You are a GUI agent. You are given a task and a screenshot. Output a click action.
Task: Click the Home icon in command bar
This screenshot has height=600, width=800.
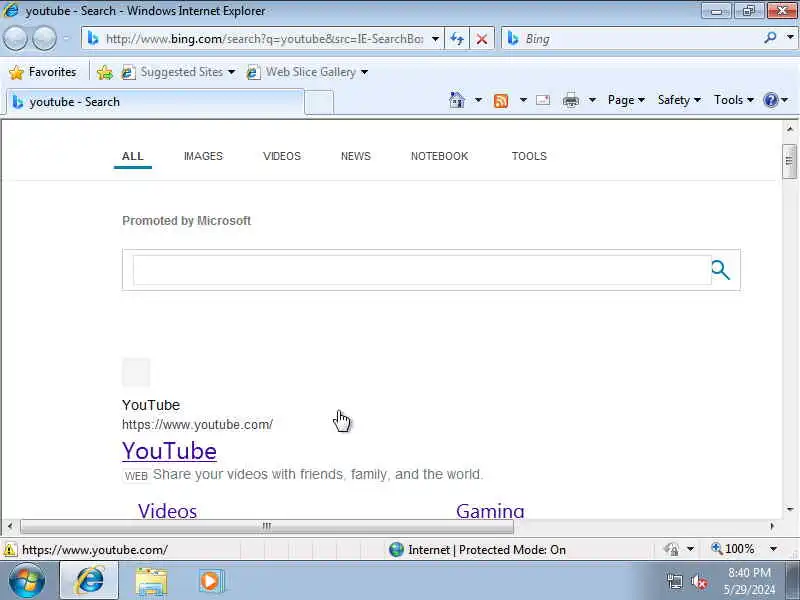457,100
